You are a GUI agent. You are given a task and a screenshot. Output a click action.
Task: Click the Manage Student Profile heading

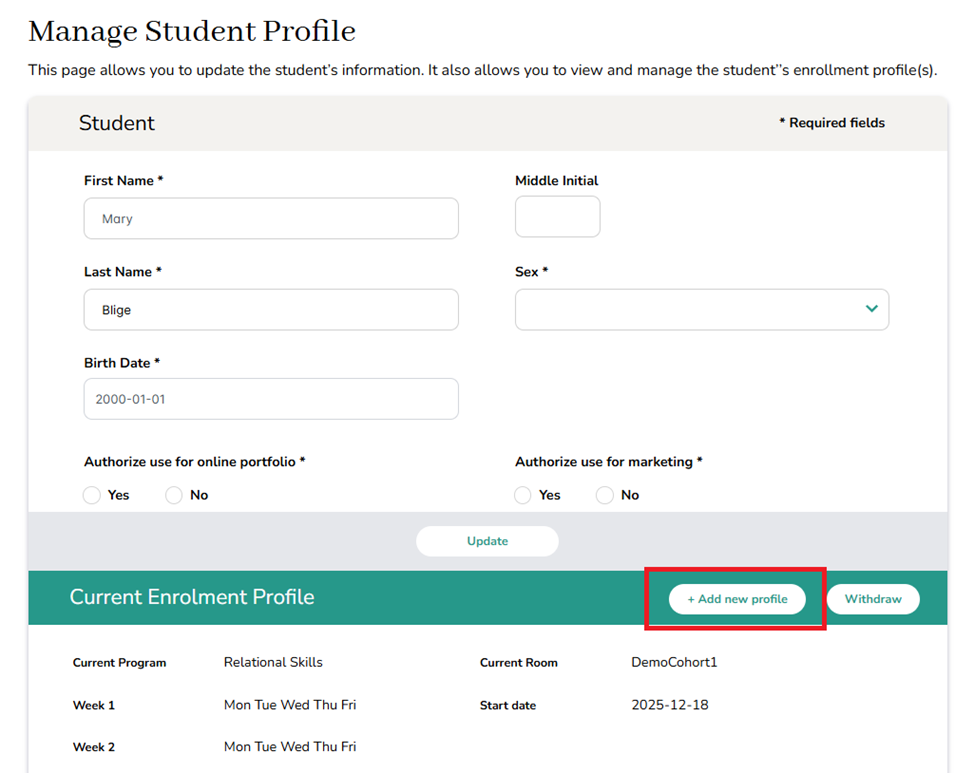click(192, 32)
